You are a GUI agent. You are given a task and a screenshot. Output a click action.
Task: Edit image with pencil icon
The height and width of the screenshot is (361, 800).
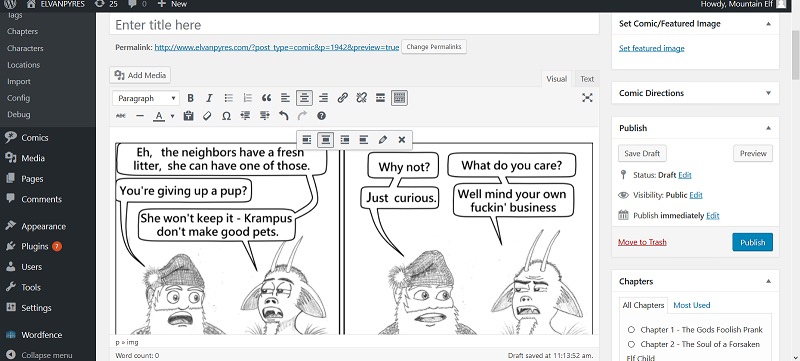[x=383, y=140]
